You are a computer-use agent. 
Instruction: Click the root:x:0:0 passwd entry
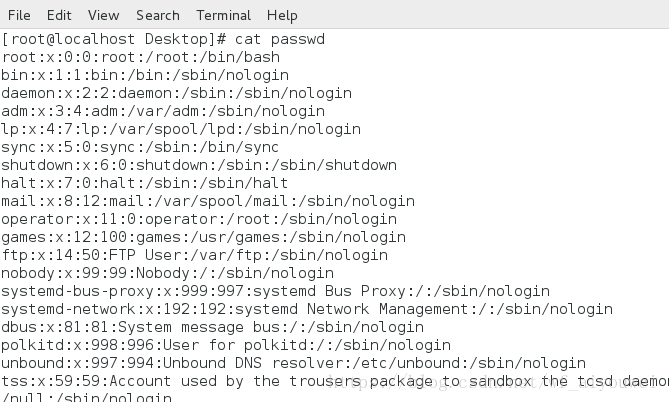[x=140, y=57]
